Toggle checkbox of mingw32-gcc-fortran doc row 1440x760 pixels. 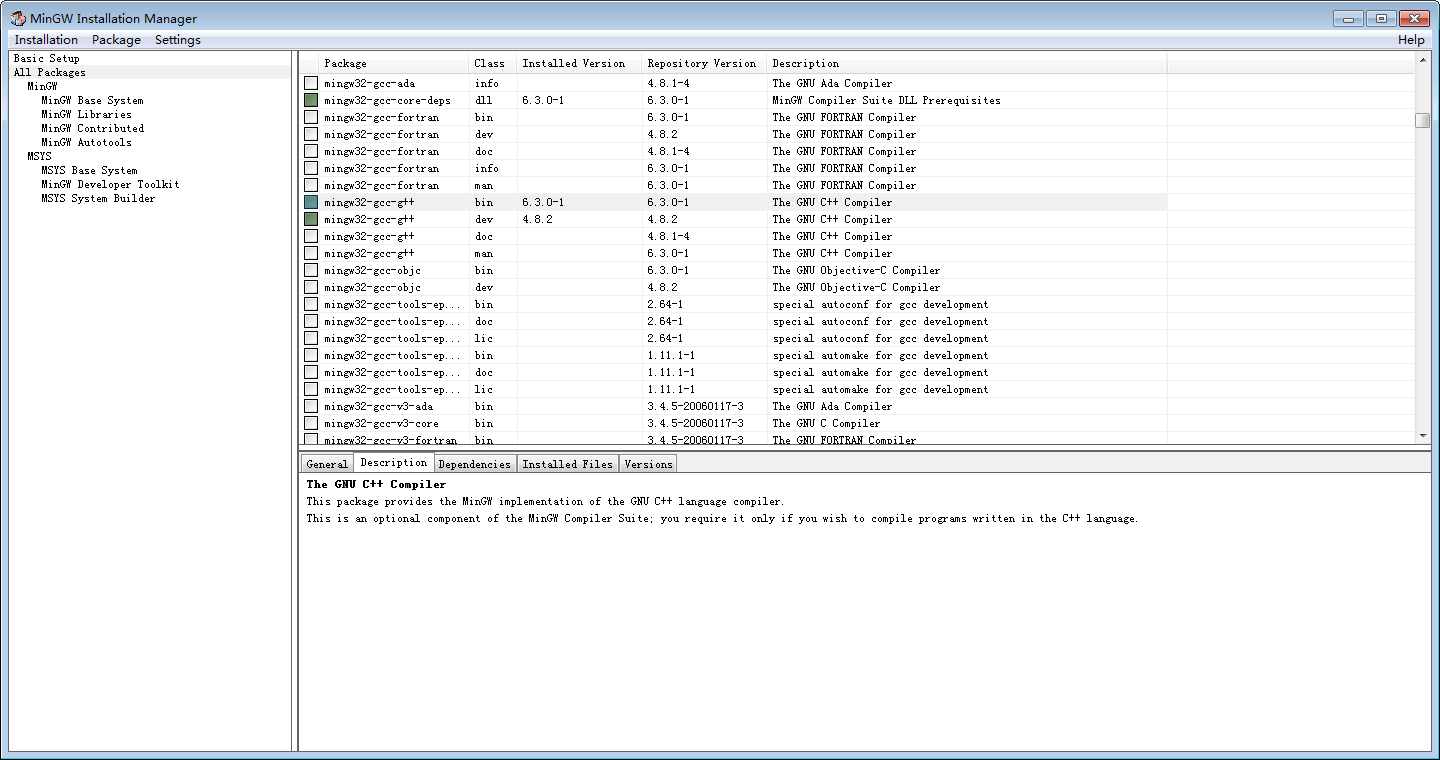pyautogui.click(x=311, y=151)
